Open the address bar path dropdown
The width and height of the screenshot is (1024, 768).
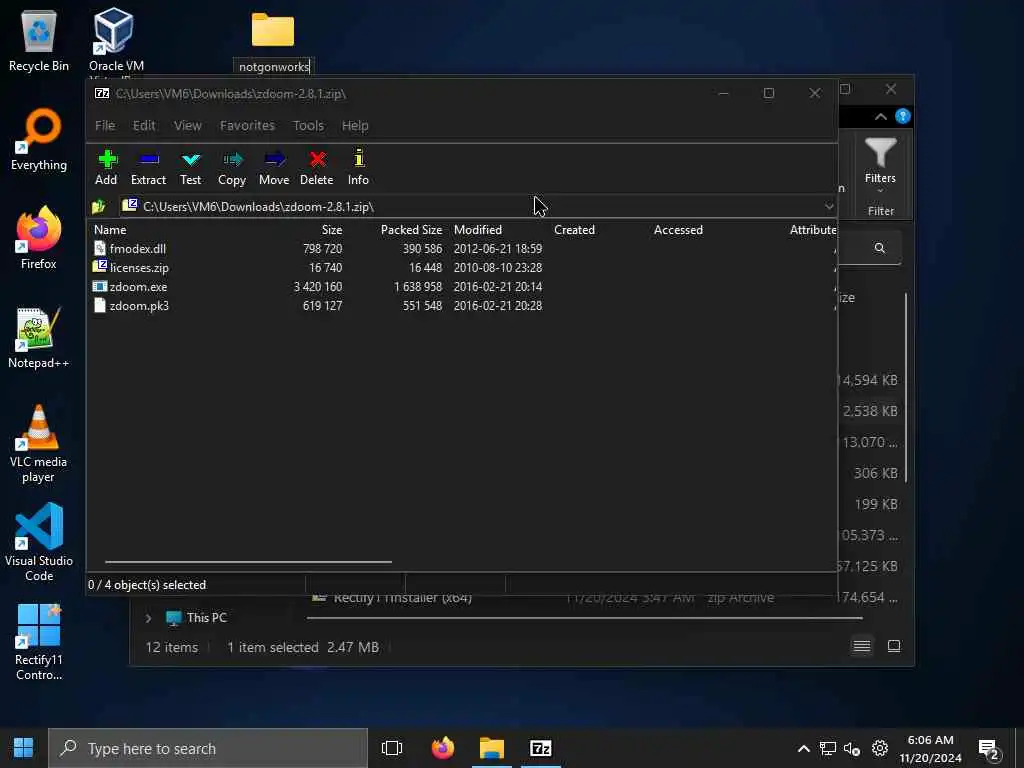point(829,207)
